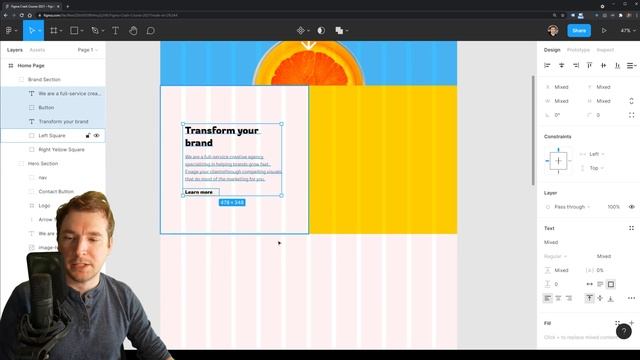Image resolution: width=640 pixels, height=360 pixels.
Task: Set text align right
Action: [x=569, y=298]
